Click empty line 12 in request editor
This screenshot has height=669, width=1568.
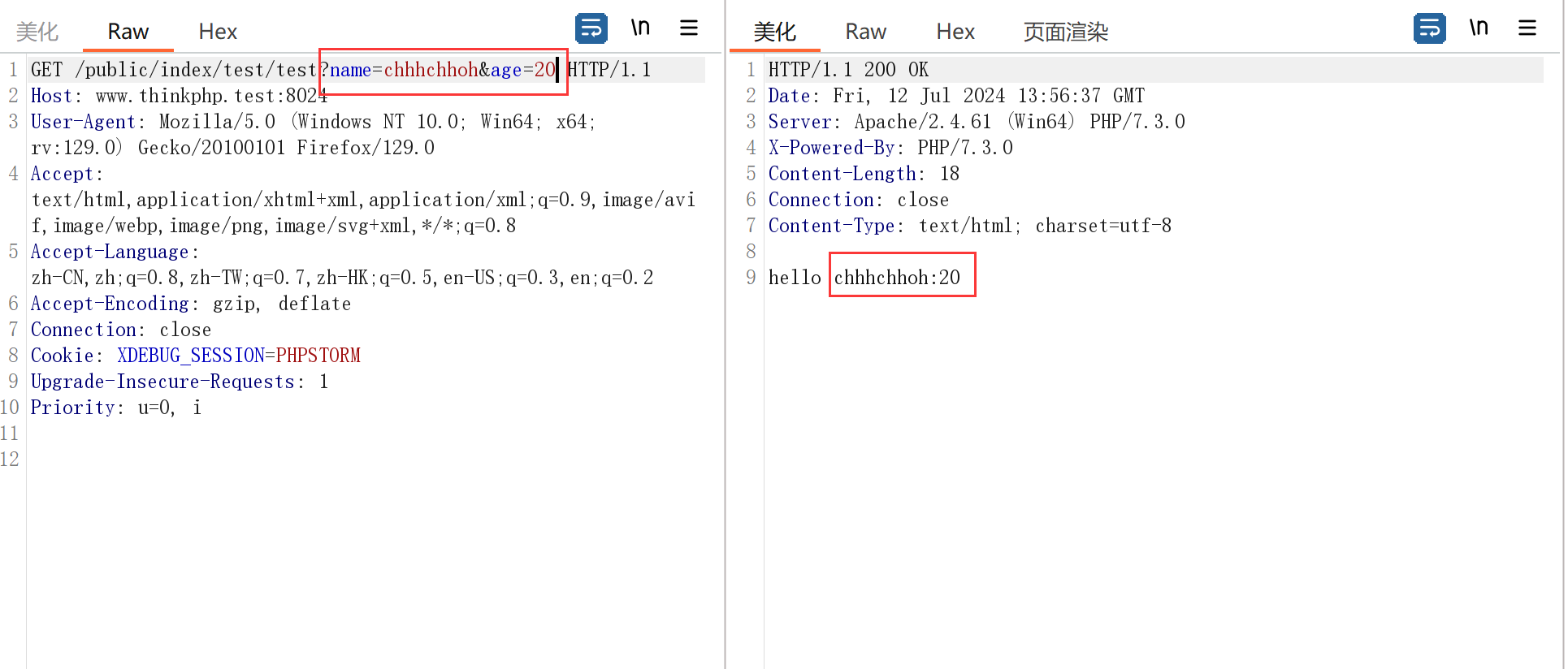pyautogui.click(x=366, y=460)
